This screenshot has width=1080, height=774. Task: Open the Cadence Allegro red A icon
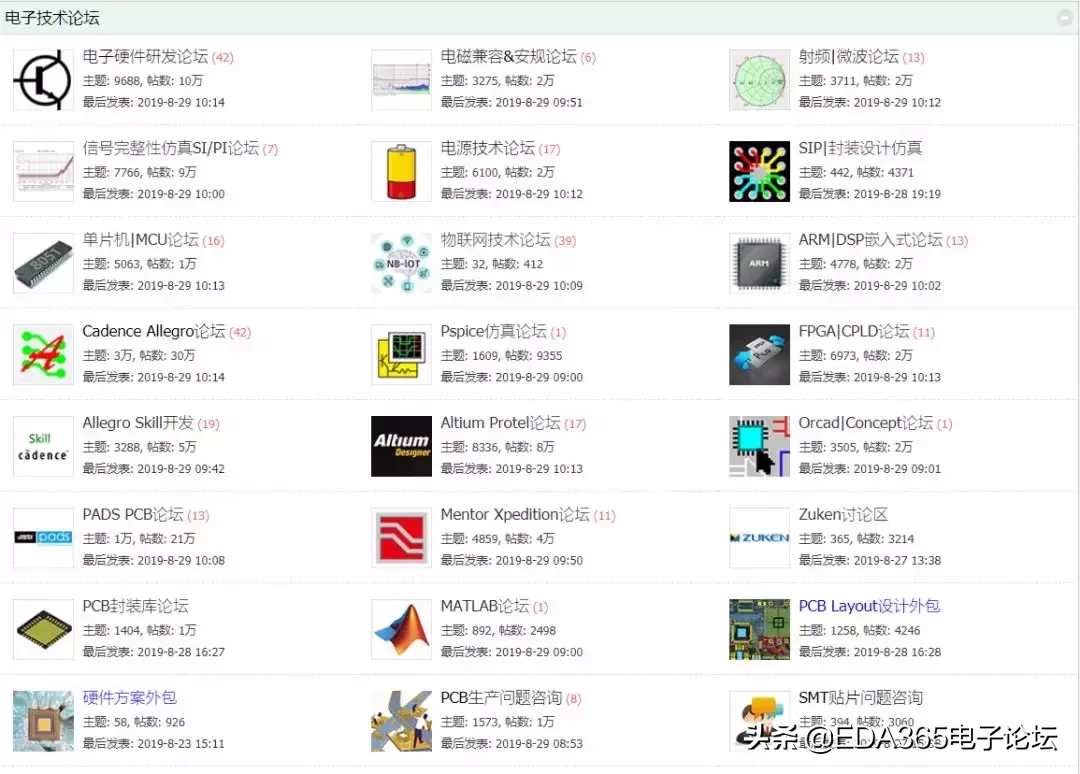click(x=43, y=355)
